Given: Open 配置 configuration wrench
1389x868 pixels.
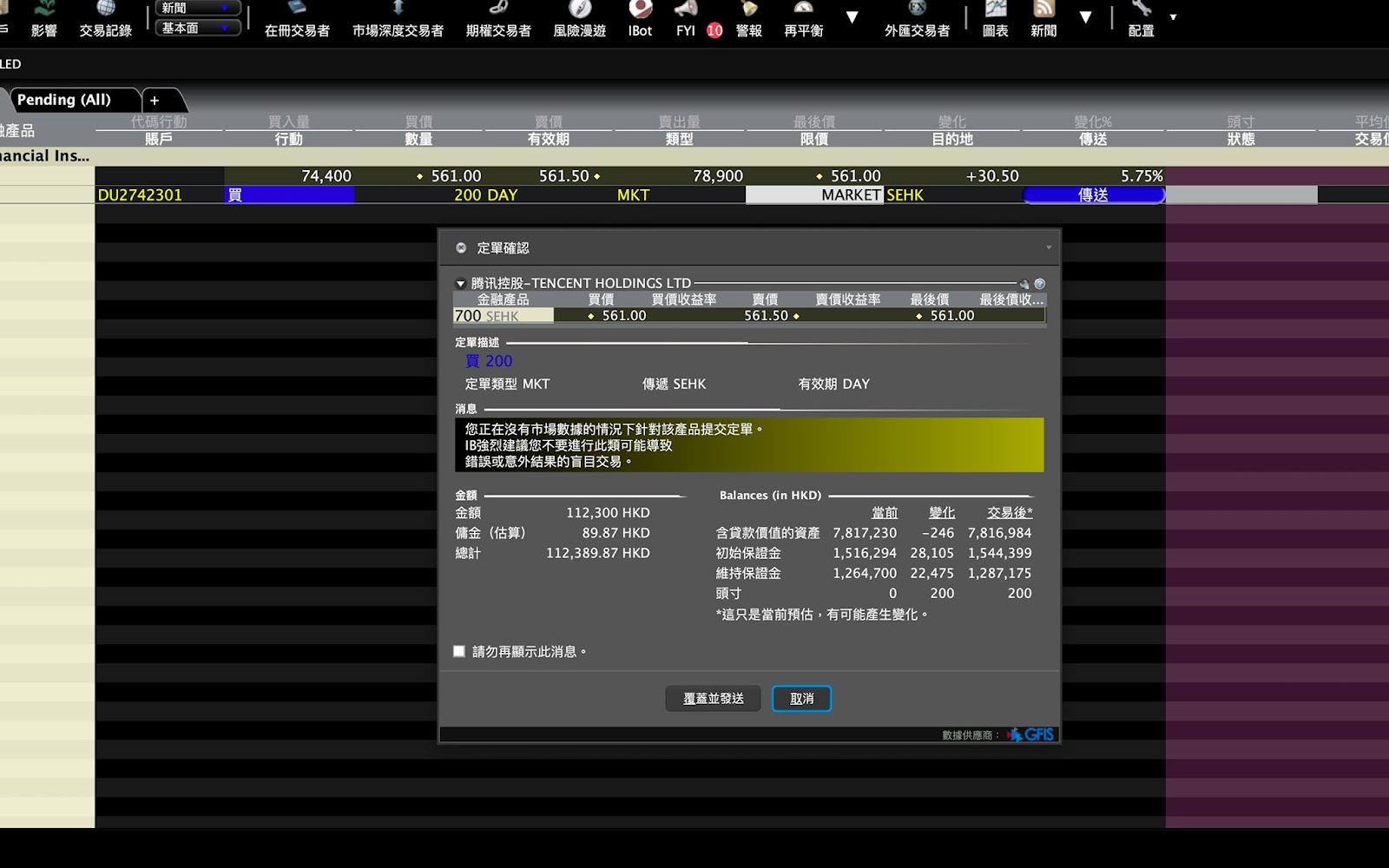Looking at the screenshot, I should pyautogui.click(x=1141, y=19).
